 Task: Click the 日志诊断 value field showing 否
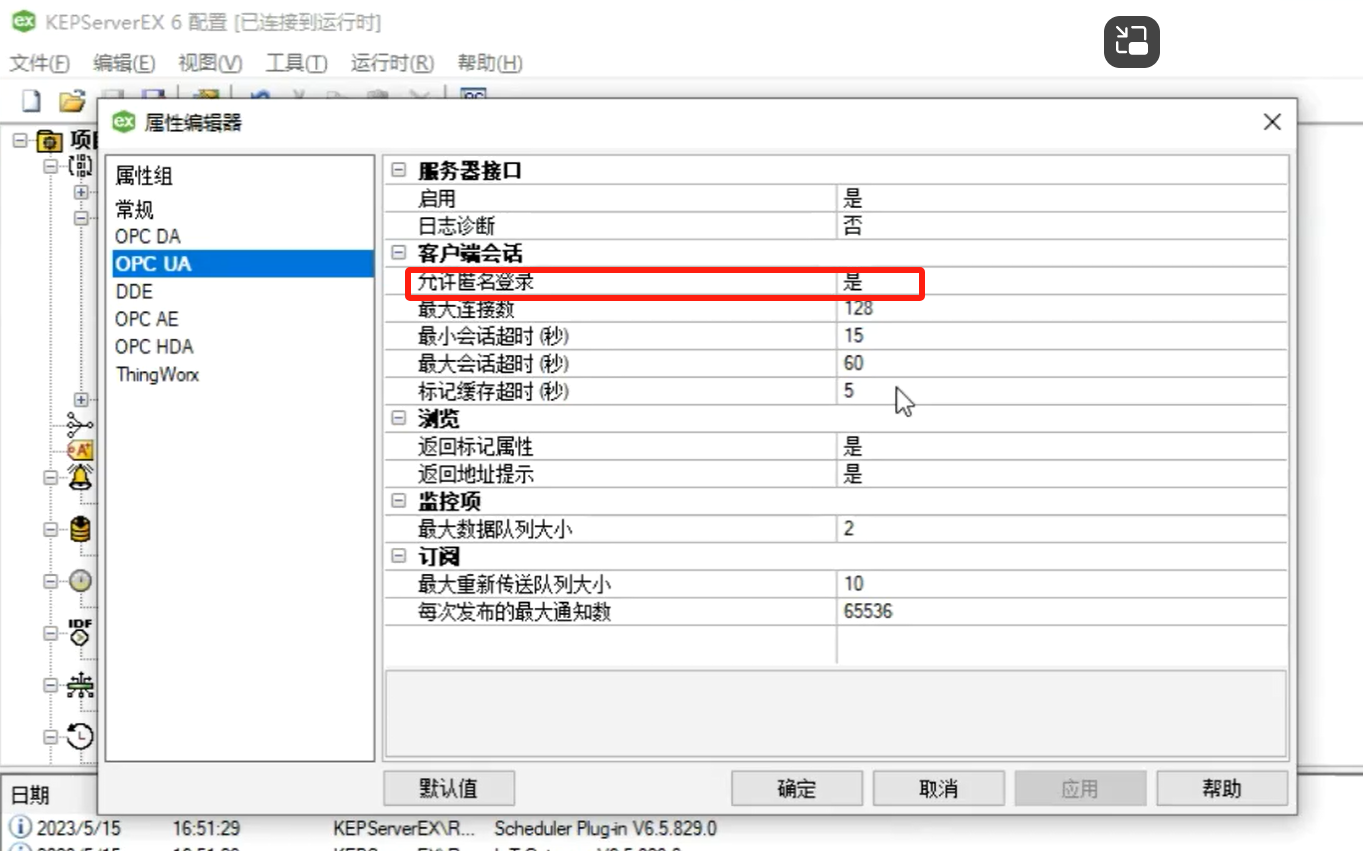click(1062, 226)
